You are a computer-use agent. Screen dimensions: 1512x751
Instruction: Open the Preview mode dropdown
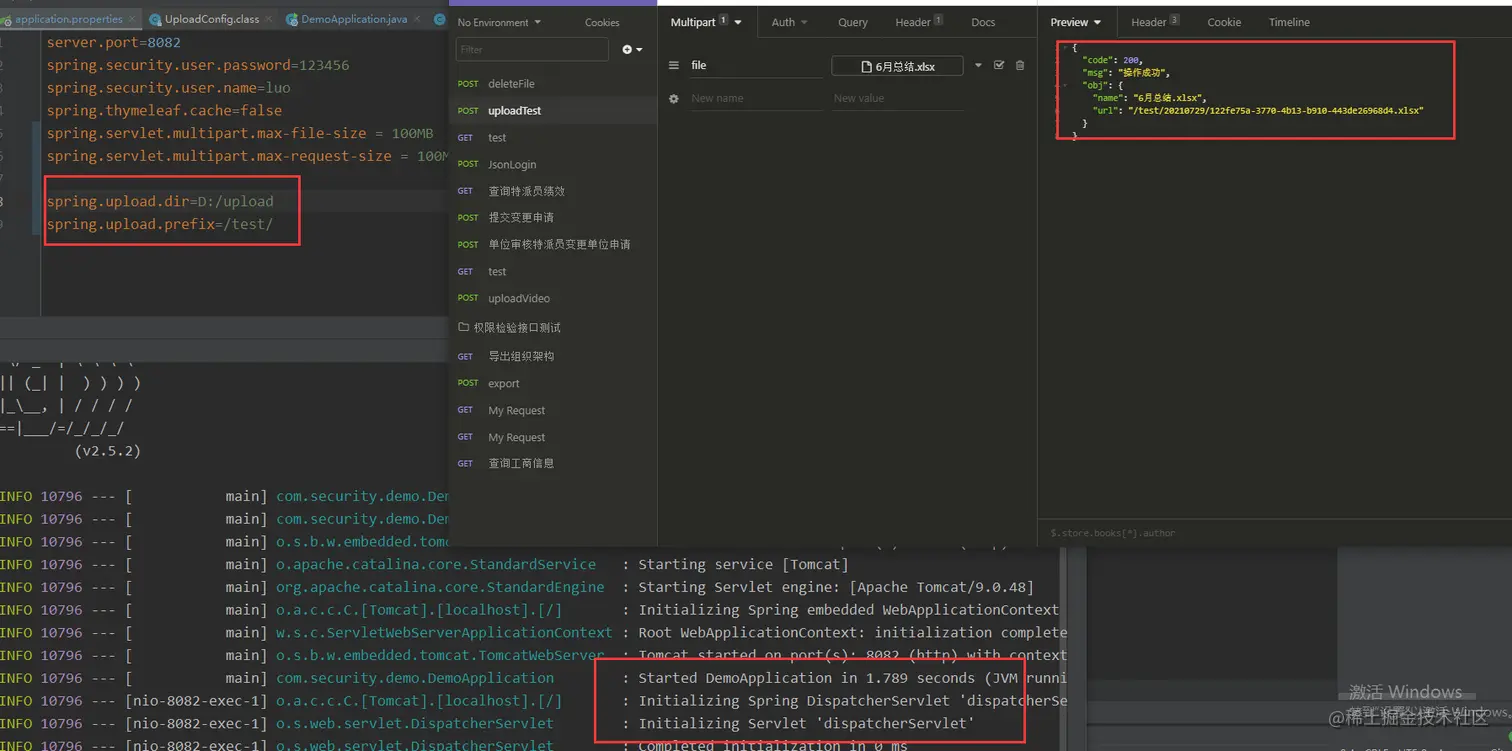tap(1075, 22)
